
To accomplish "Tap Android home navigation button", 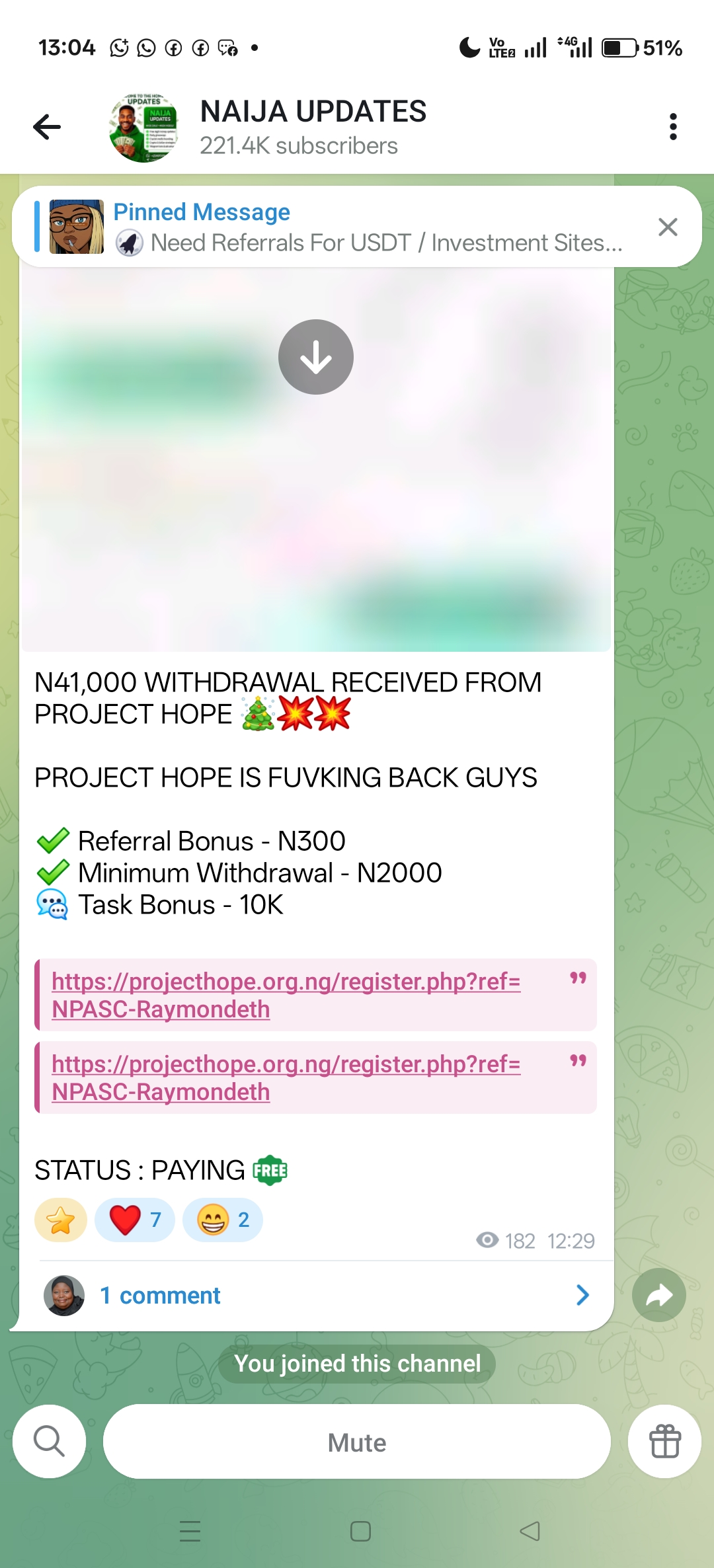I will point(360,1531).
